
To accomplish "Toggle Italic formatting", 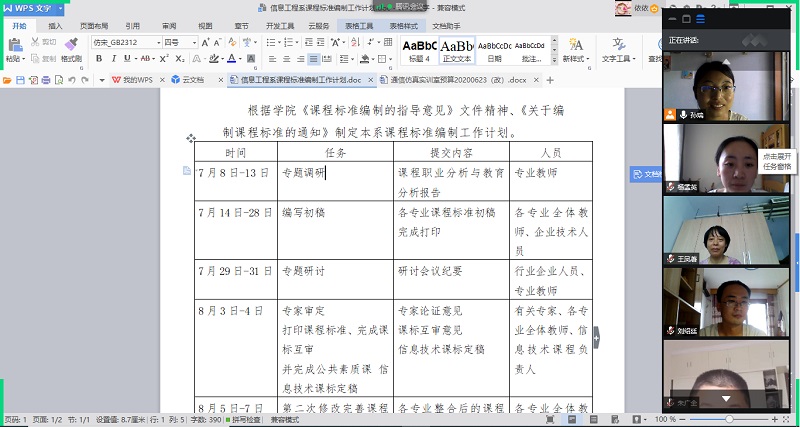I will (113, 59).
